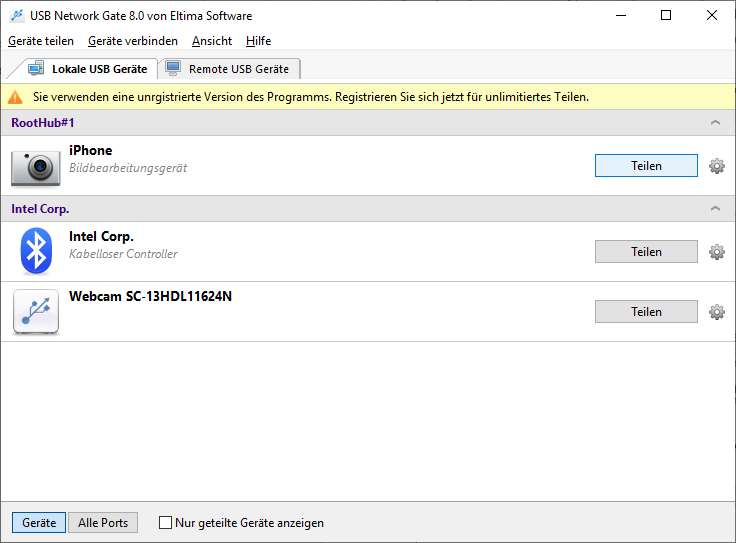Select Webcam SC-13HDL11624N device name
This screenshot has width=736, height=543.
(150, 297)
